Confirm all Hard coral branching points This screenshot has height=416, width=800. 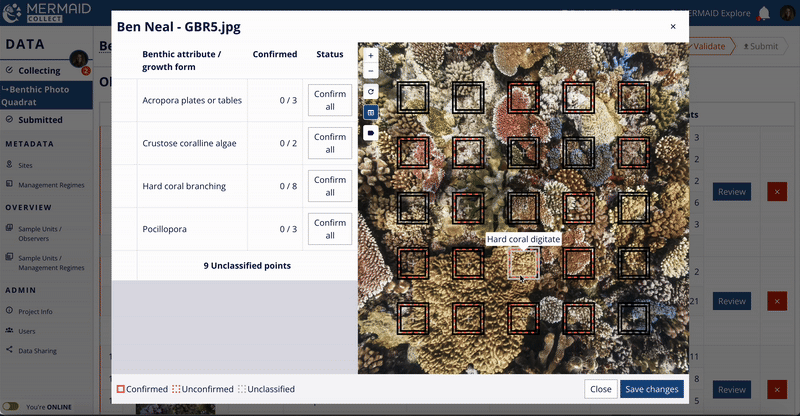(330, 186)
